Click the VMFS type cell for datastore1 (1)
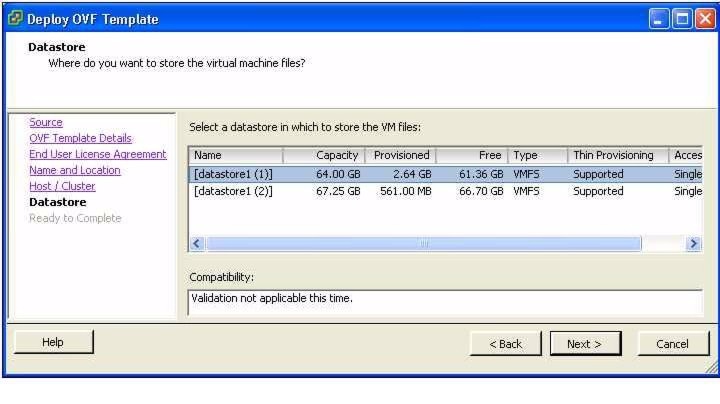Viewport: 720px width, 404px height. [x=526, y=174]
